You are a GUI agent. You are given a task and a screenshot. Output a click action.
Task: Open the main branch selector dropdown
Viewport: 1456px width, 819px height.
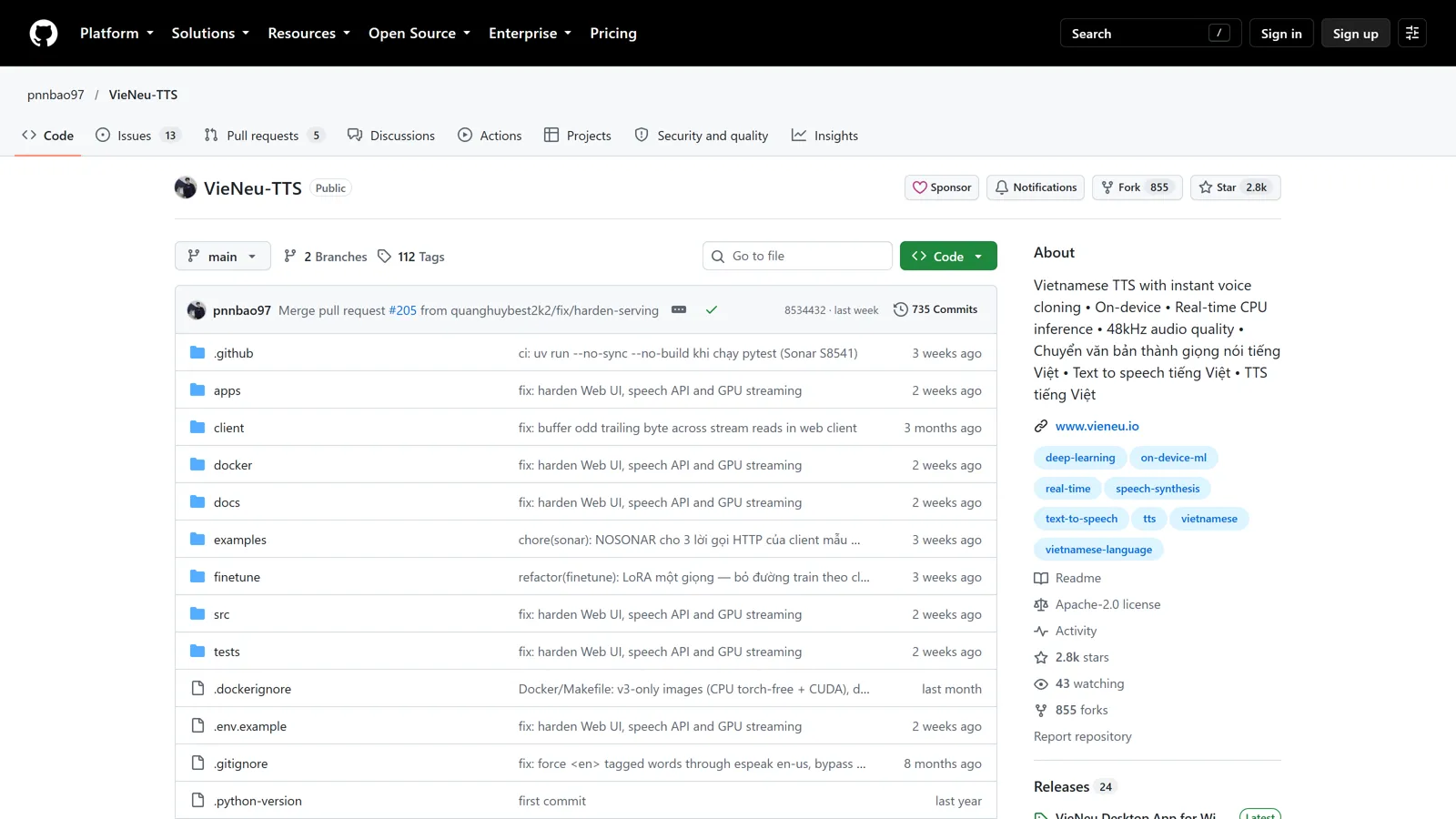click(223, 256)
